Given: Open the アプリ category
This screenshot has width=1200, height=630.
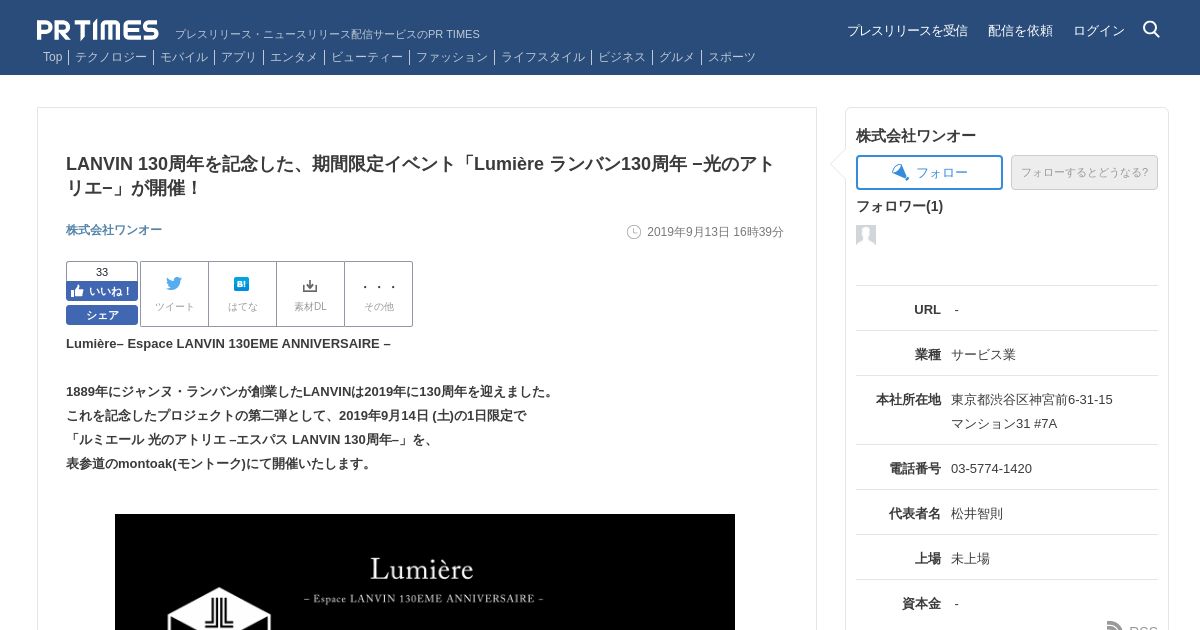Looking at the screenshot, I should point(239,57).
